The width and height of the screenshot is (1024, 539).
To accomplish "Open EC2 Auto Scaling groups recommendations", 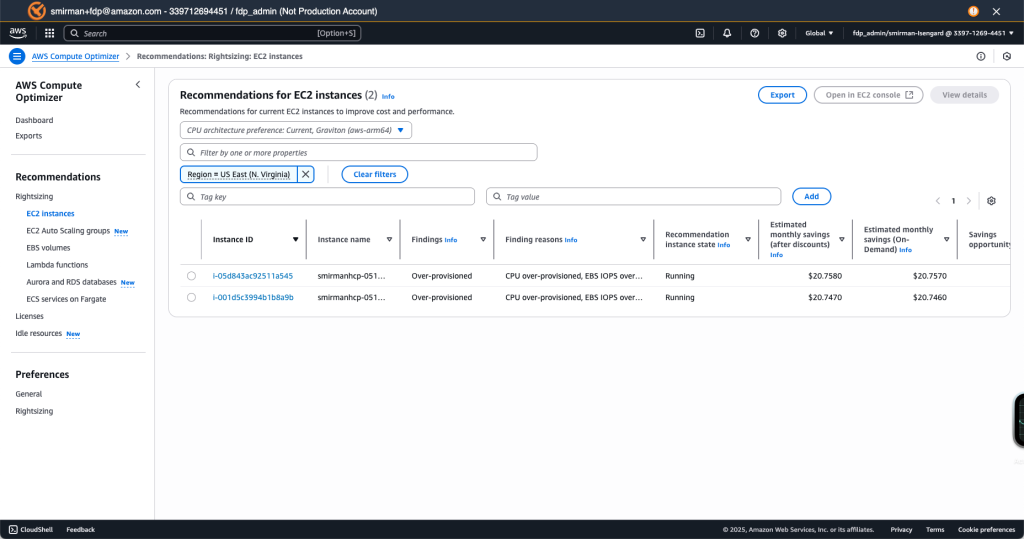I will [68, 231].
